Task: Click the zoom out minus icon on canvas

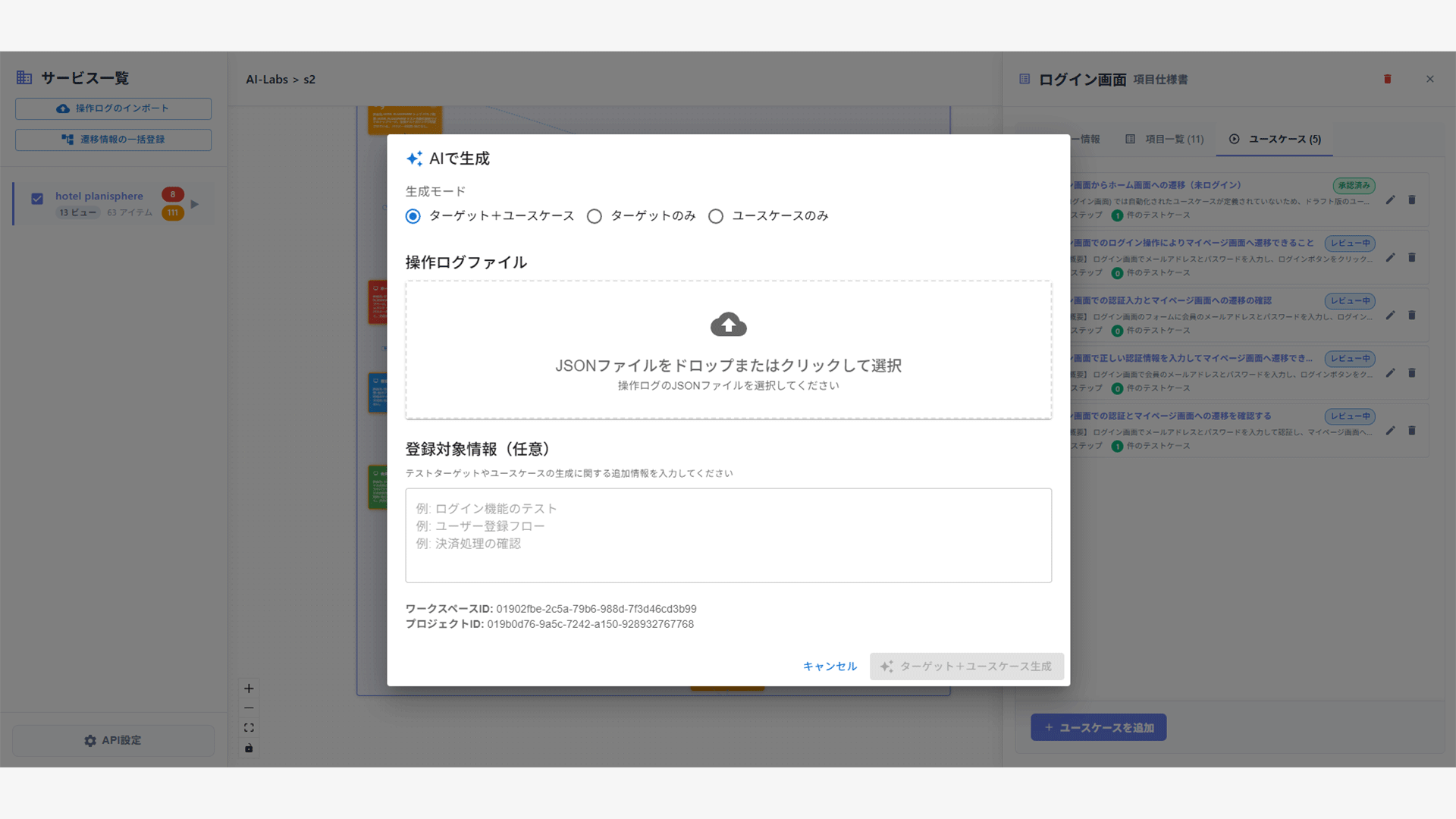Action: point(249,708)
